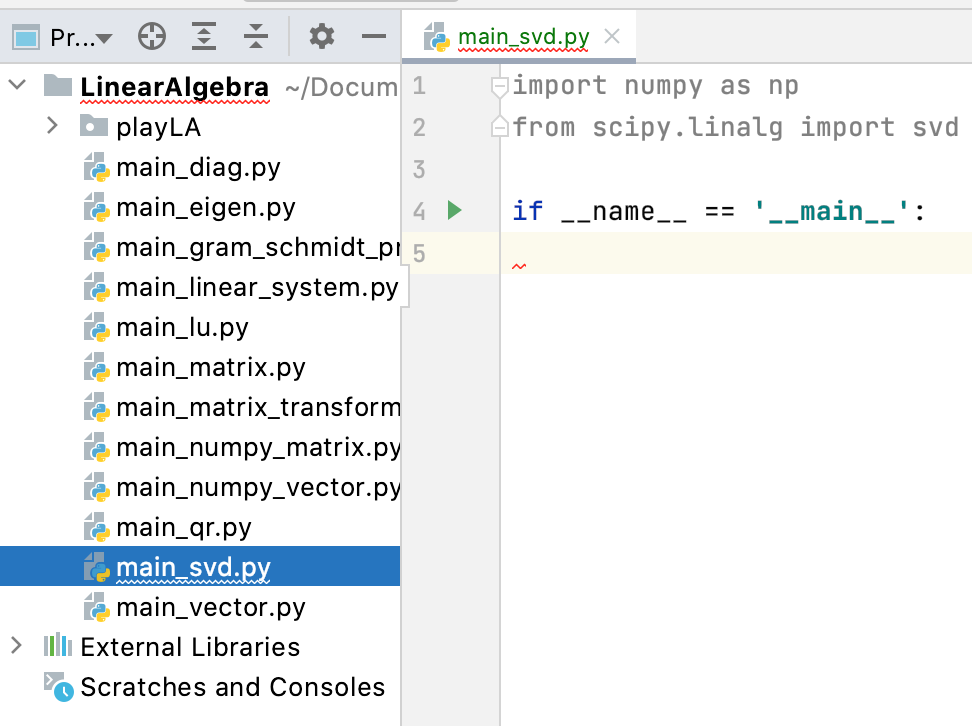Screen dimensions: 972x726
Task: Click the highlighted main_svd.py tree row
Action: click(x=200, y=566)
